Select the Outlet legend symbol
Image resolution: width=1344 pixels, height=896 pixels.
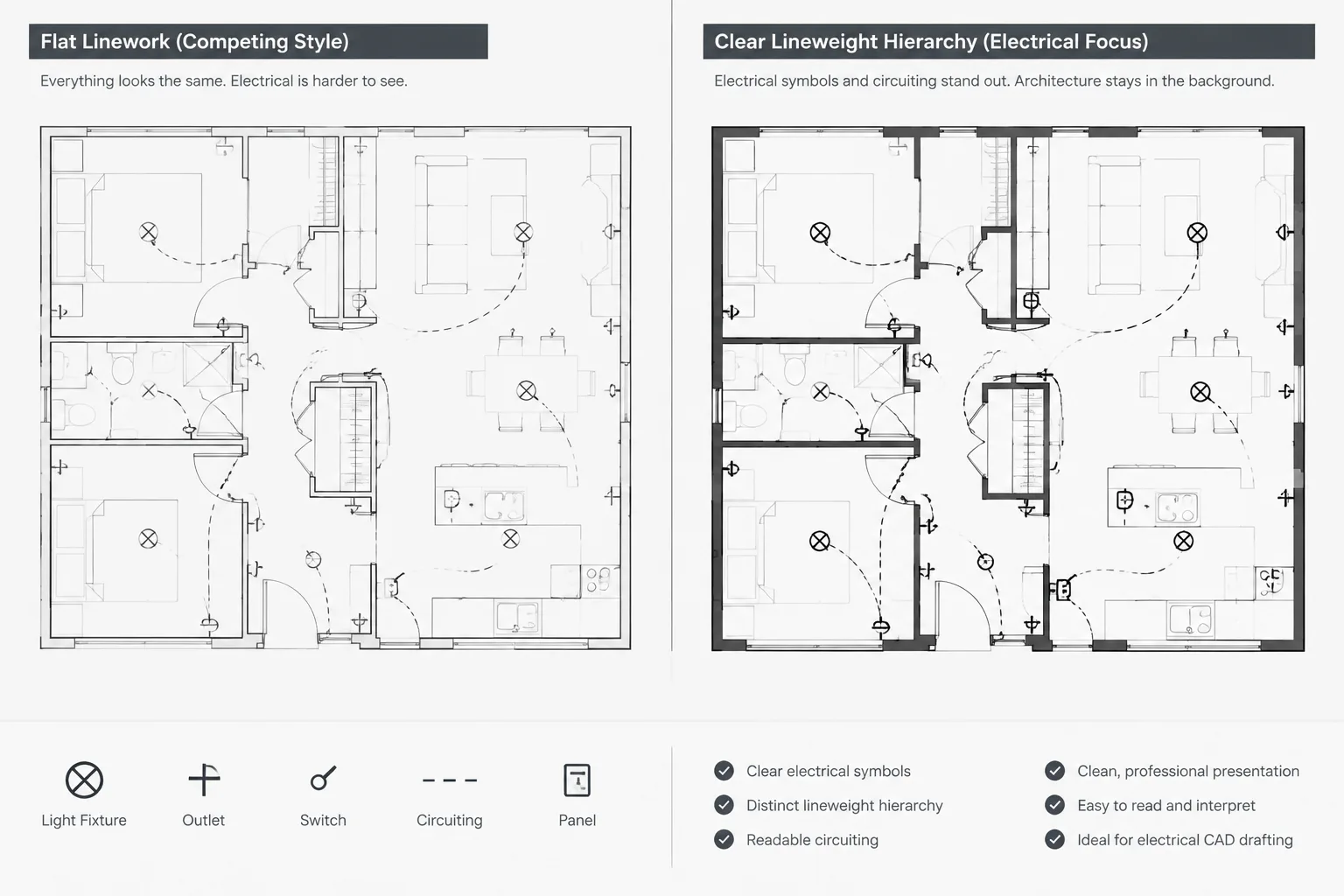point(204,779)
